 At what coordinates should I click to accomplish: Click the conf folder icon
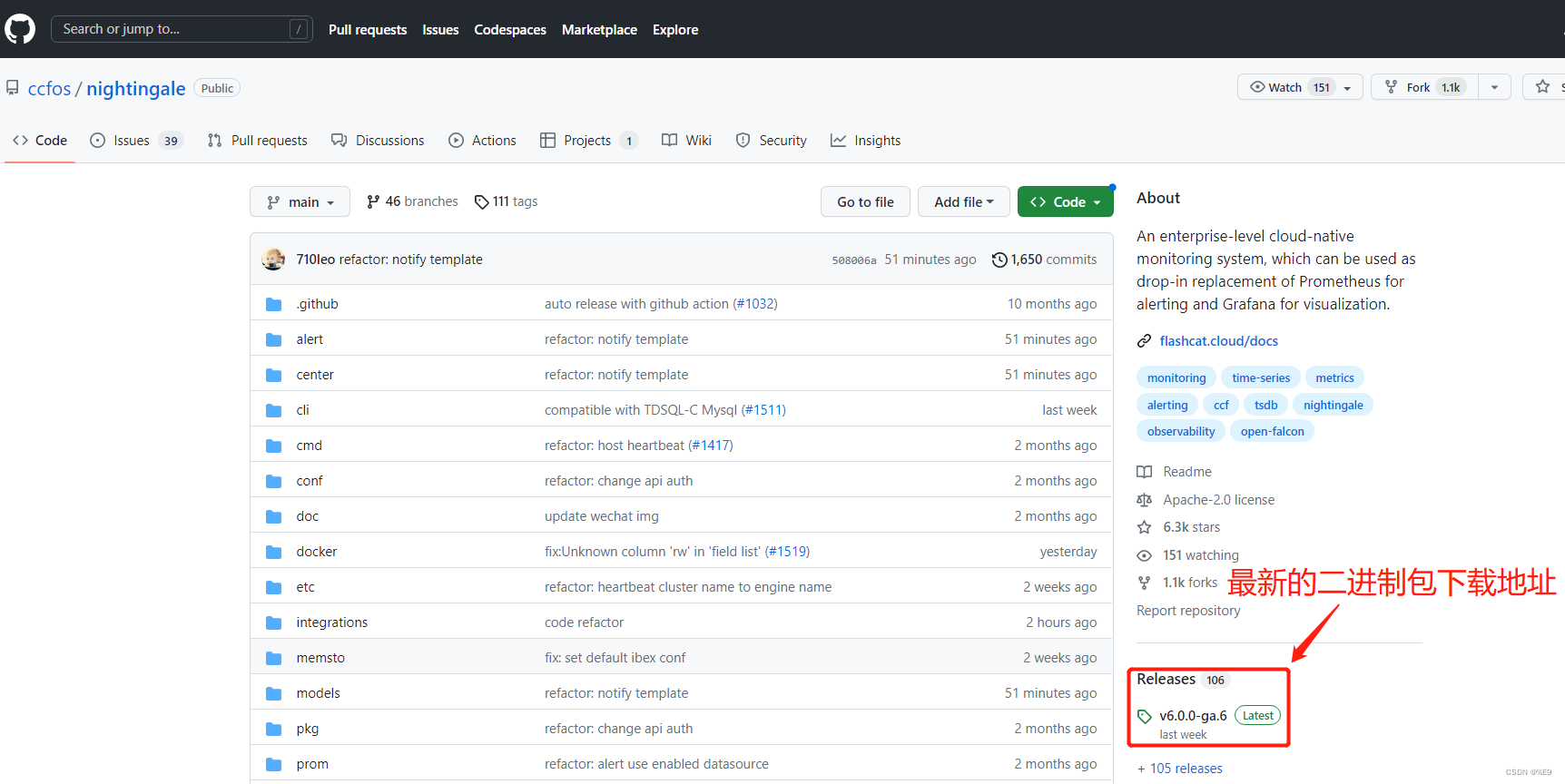point(273,481)
